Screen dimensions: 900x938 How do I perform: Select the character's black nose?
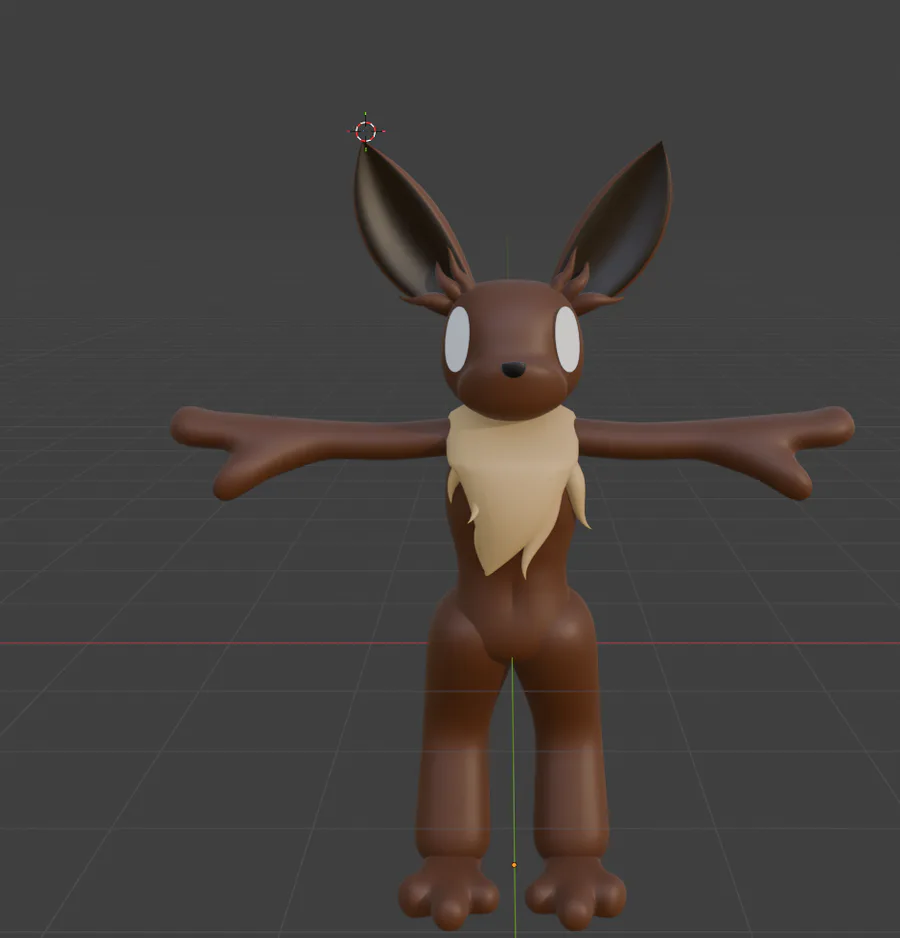pos(513,370)
